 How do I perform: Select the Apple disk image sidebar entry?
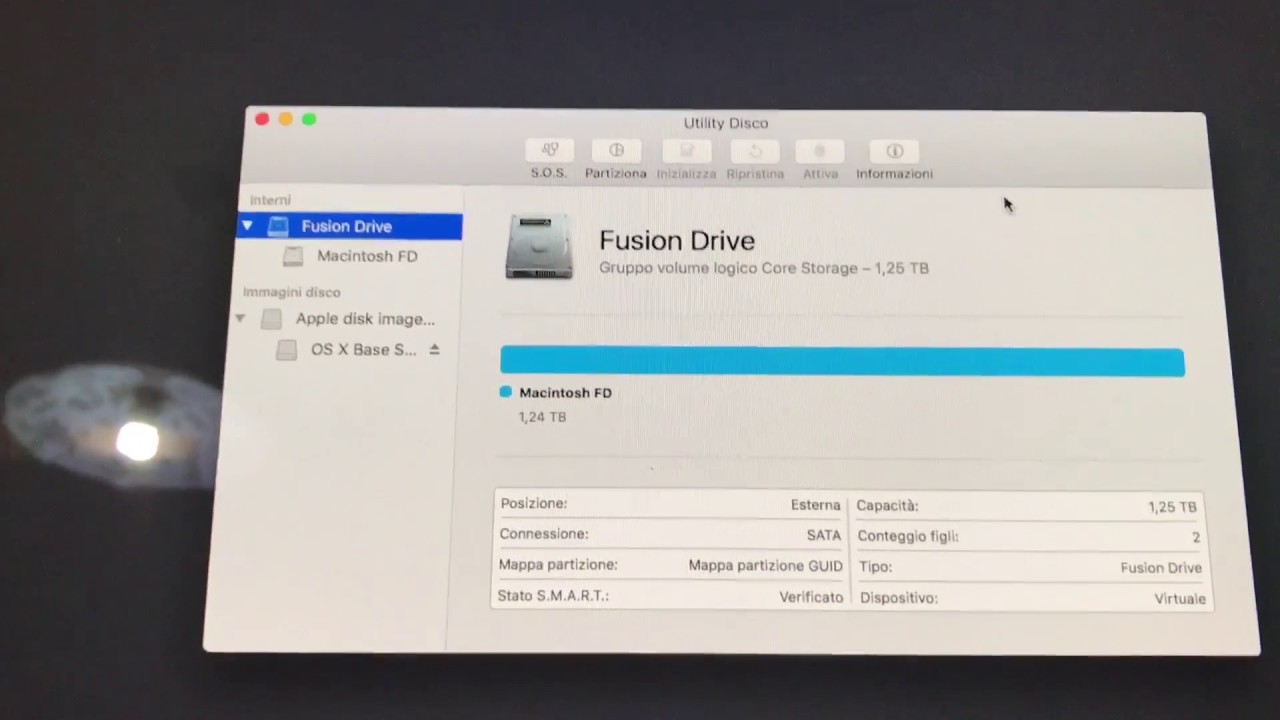(x=365, y=319)
